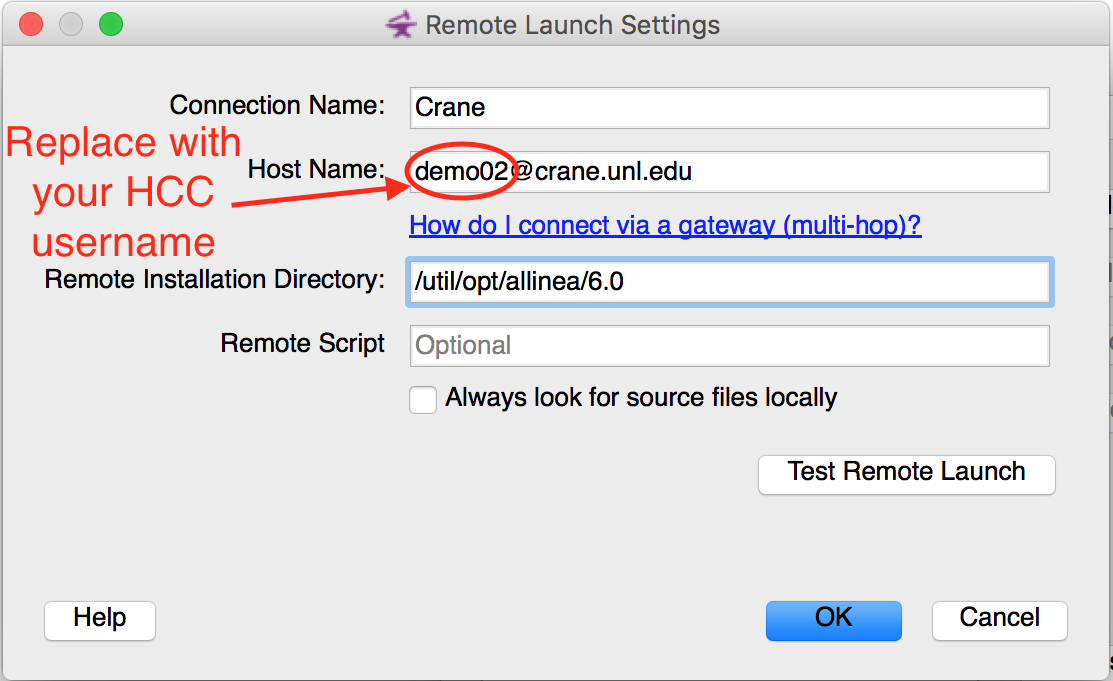Screen dimensions: 1113x681
Task: Dismiss the dialog with Cancel
Action: point(999,619)
